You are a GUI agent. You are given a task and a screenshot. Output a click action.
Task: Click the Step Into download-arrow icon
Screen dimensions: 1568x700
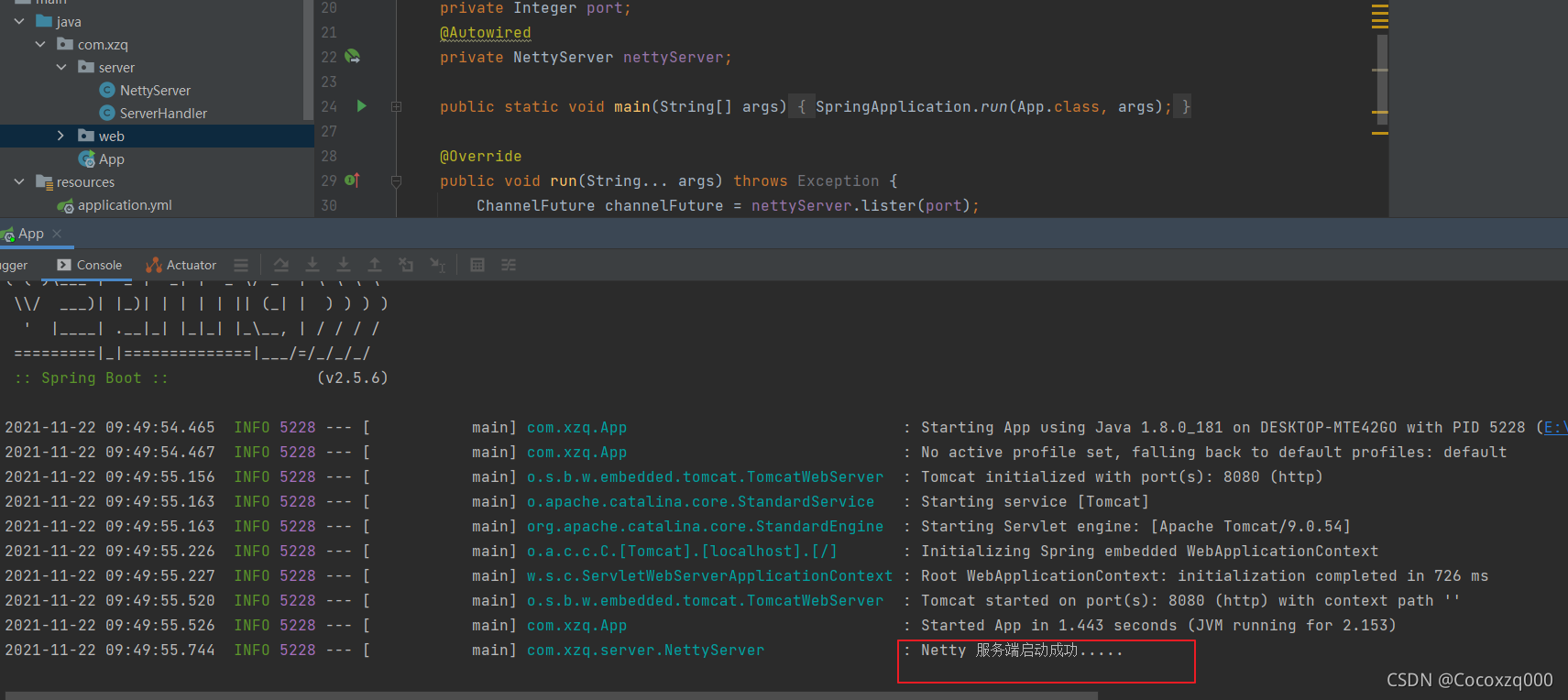tap(313, 265)
